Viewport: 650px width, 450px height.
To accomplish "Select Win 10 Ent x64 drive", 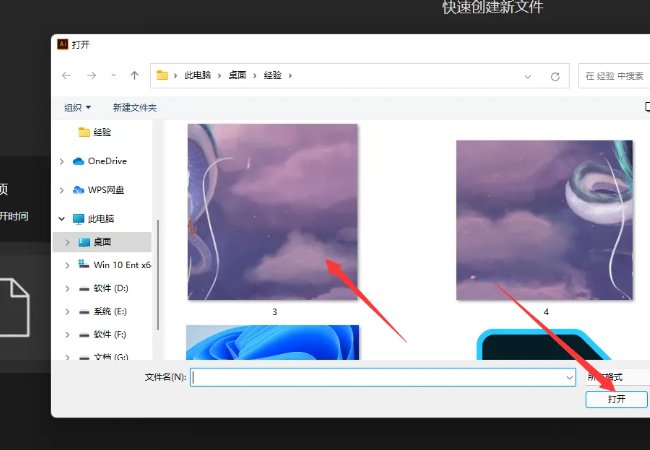I will tap(114, 265).
